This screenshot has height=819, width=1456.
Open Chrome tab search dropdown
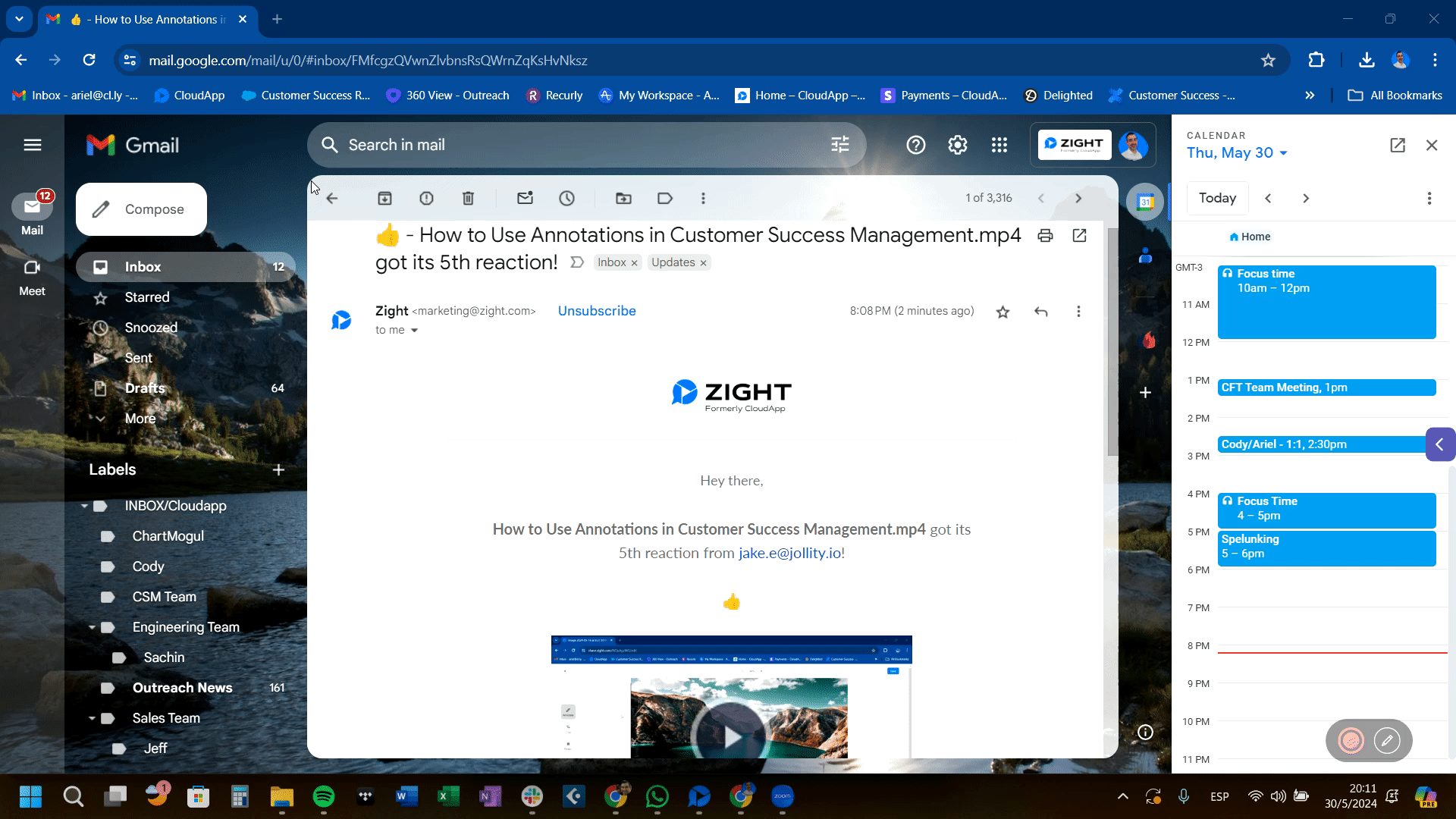(19, 19)
